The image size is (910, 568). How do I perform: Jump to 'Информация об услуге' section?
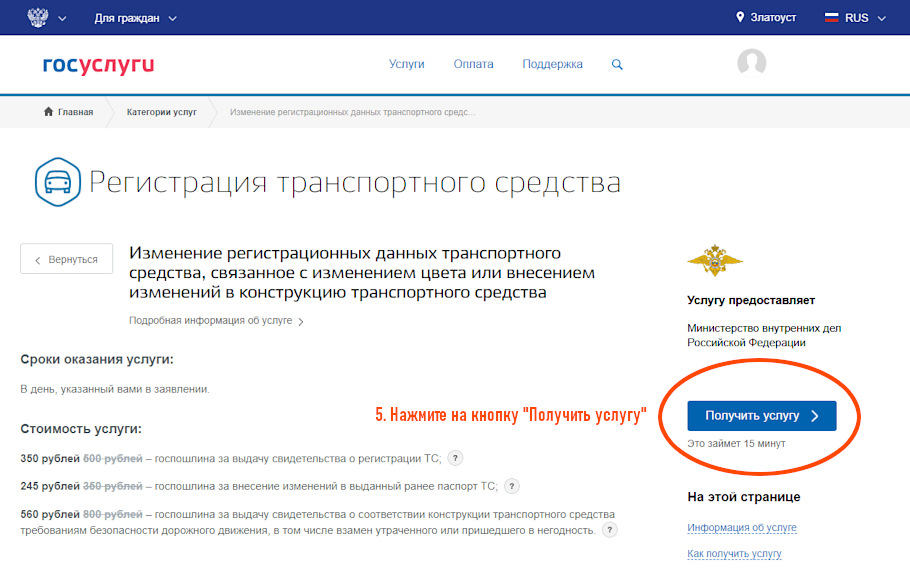[x=742, y=527]
